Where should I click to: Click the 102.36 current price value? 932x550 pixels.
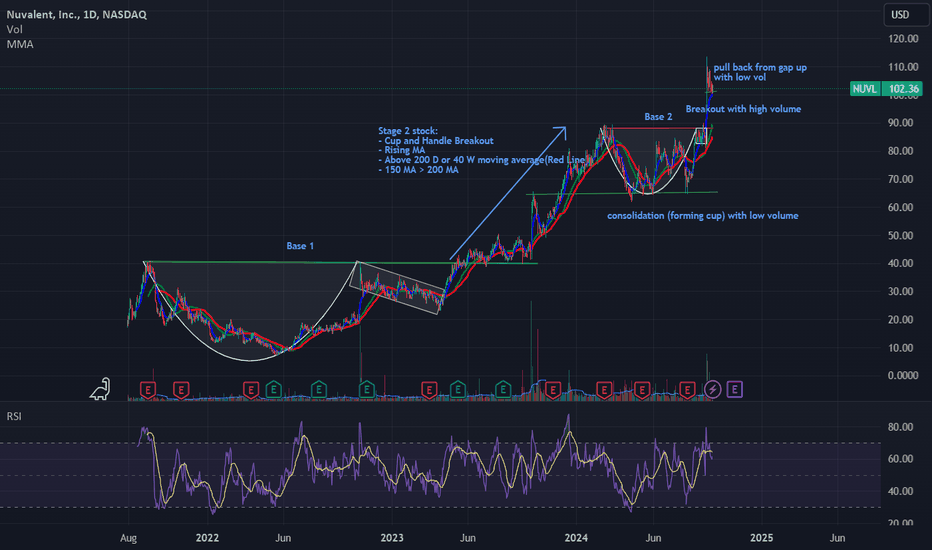[903, 89]
